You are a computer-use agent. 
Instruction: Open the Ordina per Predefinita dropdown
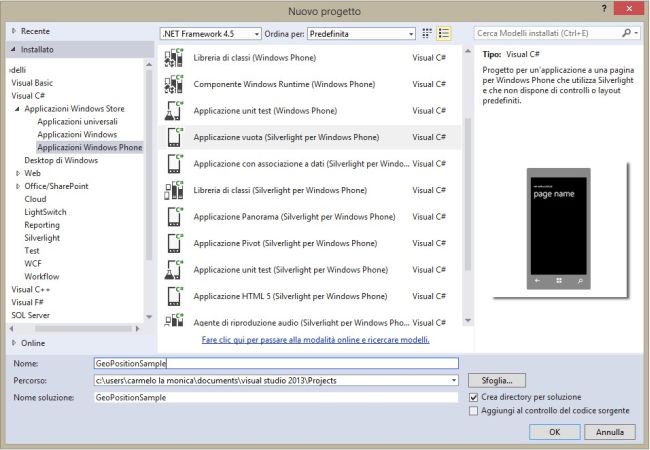click(x=361, y=34)
